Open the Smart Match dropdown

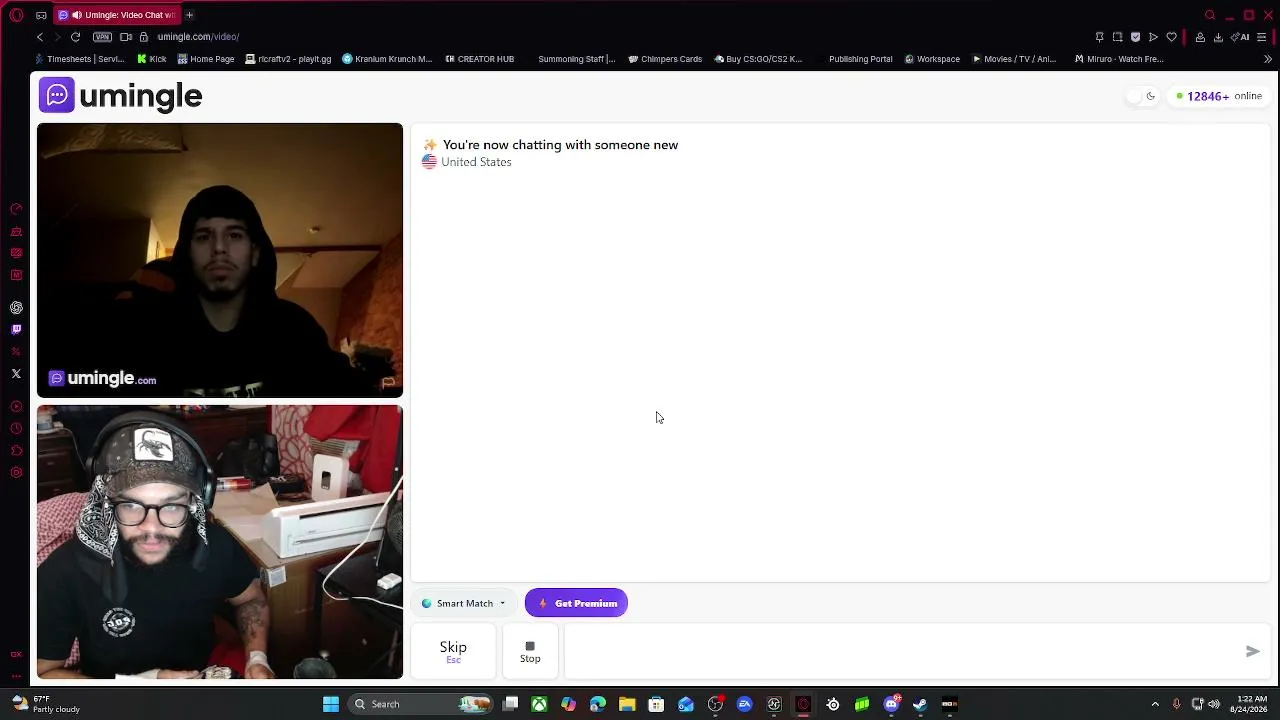pyautogui.click(x=464, y=603)
